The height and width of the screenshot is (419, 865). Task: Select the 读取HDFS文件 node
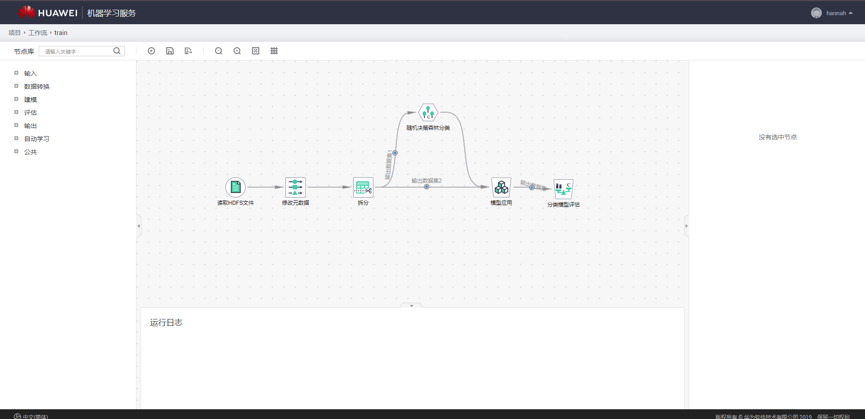coord(235,187)
